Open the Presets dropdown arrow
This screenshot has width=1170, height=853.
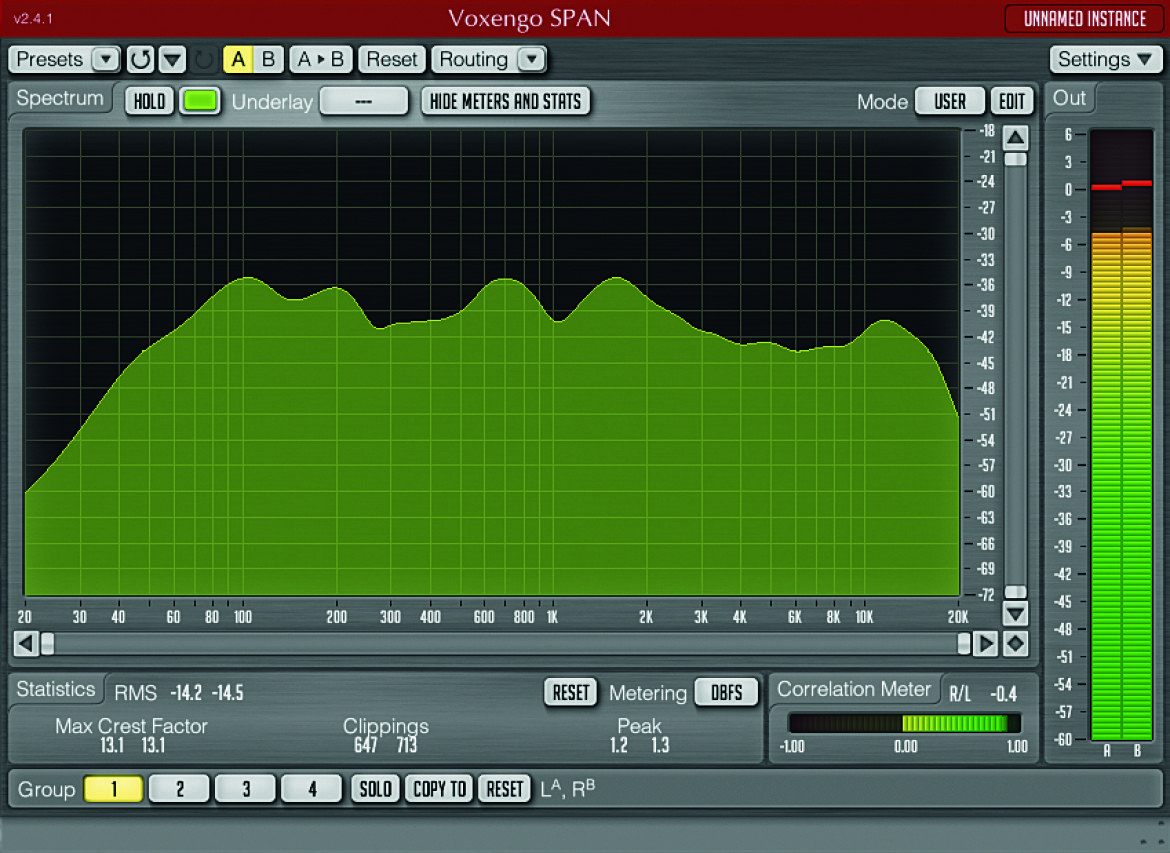coord(105,59)
